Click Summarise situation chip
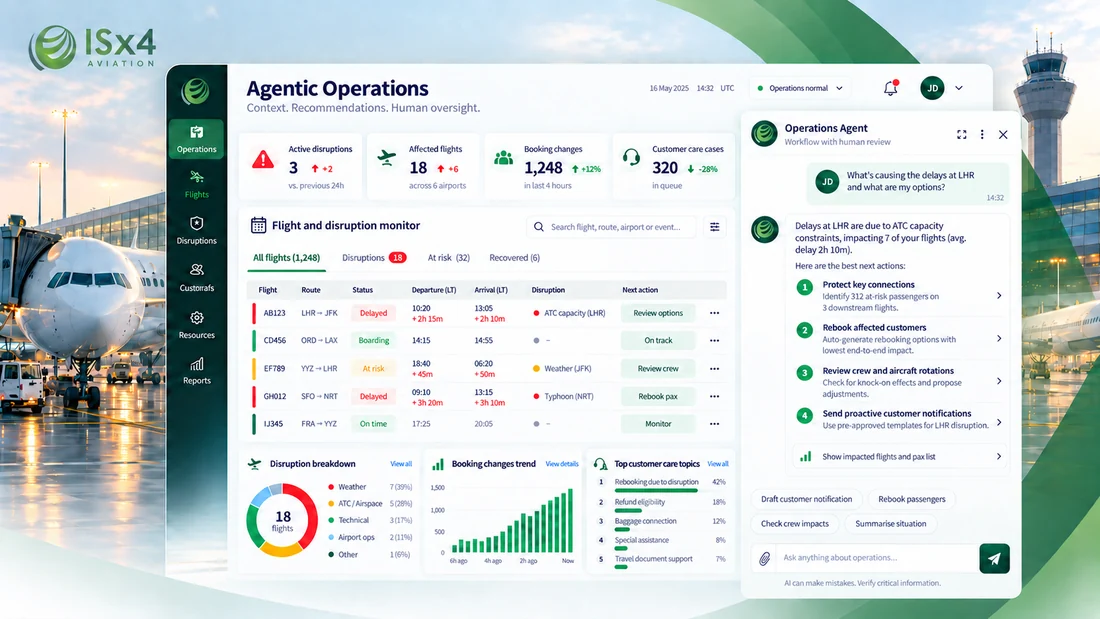Viewport: 1100px width, 619px height. 890,524
